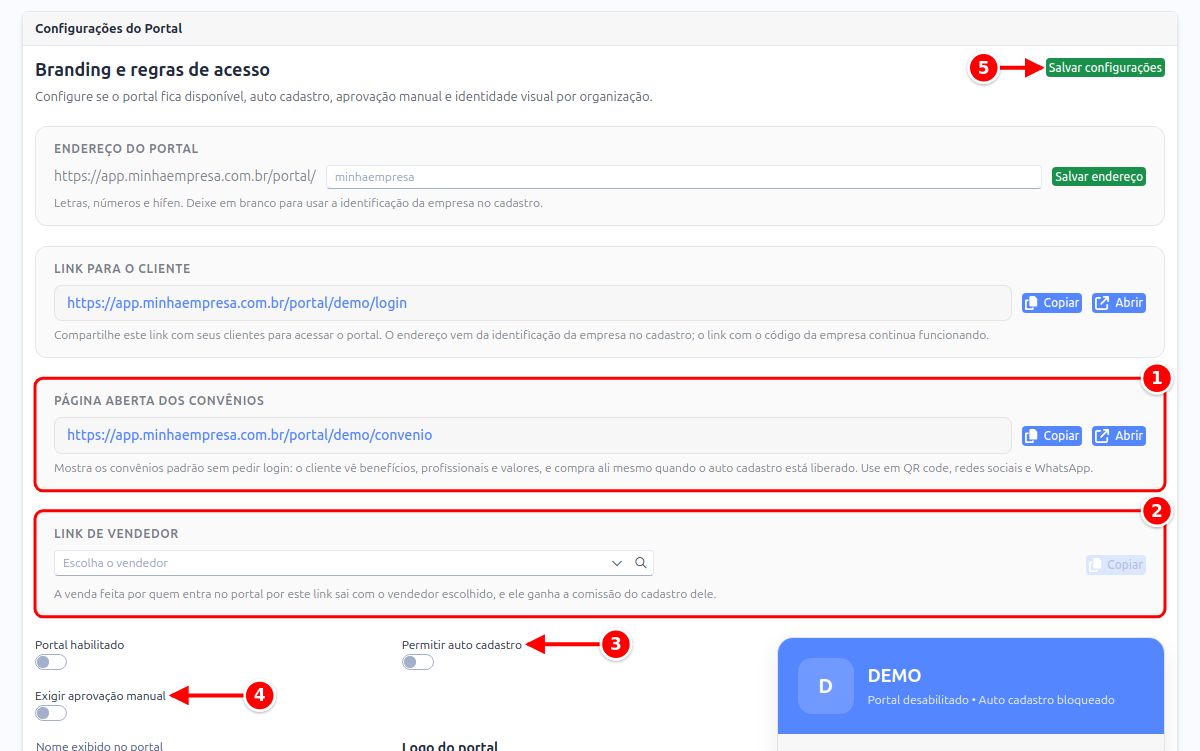Screen dimensions: 1200x751
Task: Open the Escolha o vendedor dropdown
Action: pos(354,563)
